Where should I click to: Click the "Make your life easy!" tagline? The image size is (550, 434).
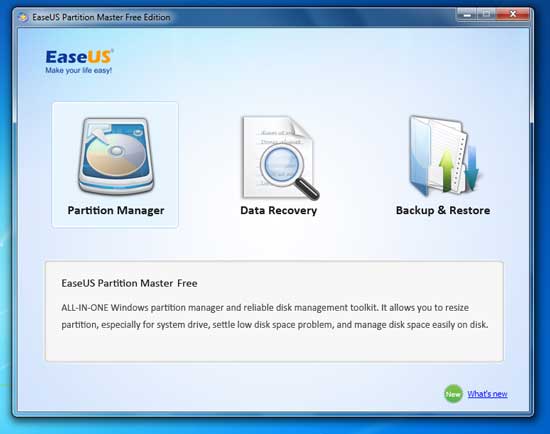[x=79, y=71]
